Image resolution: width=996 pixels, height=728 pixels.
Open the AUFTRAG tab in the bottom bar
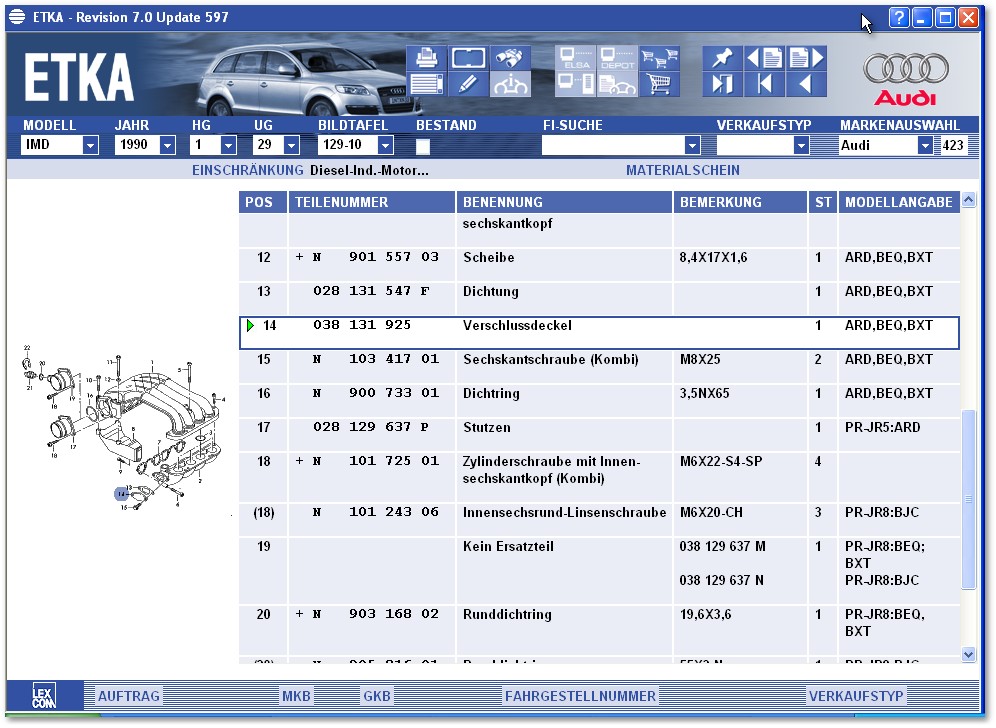coord(128,696)
